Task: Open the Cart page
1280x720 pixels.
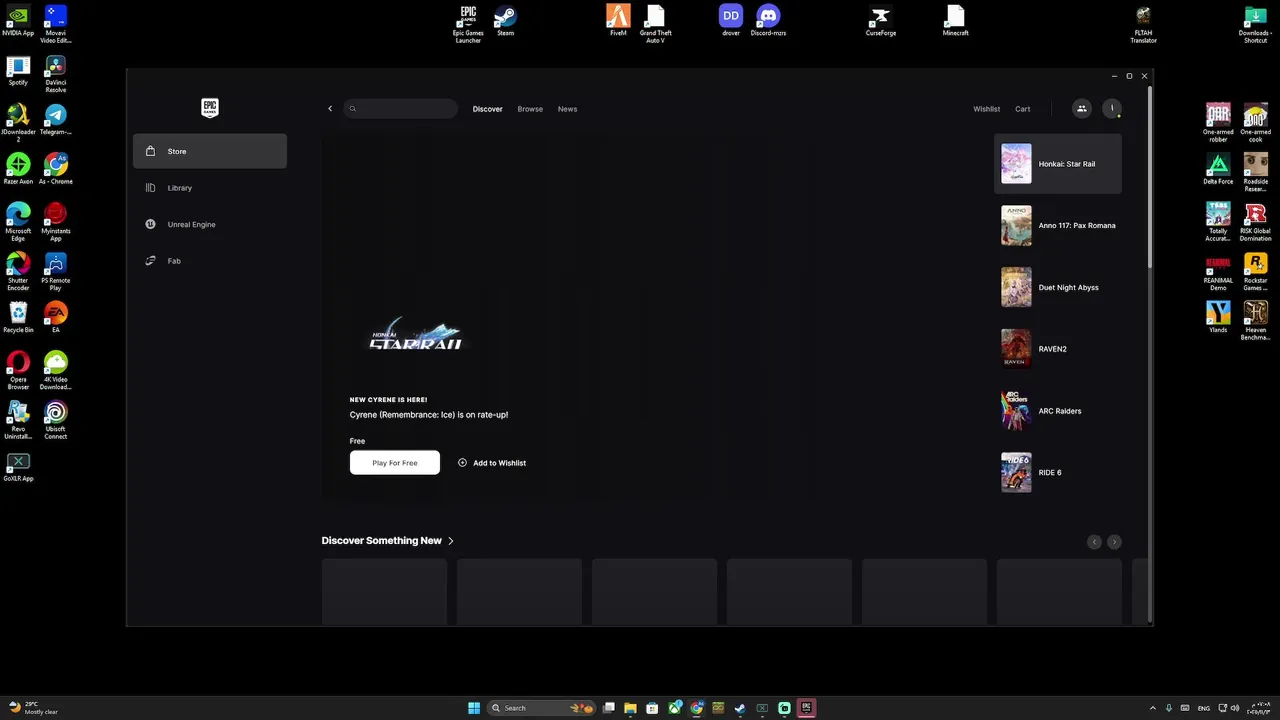Action: pyautogui.click(x=1022, y=109)
